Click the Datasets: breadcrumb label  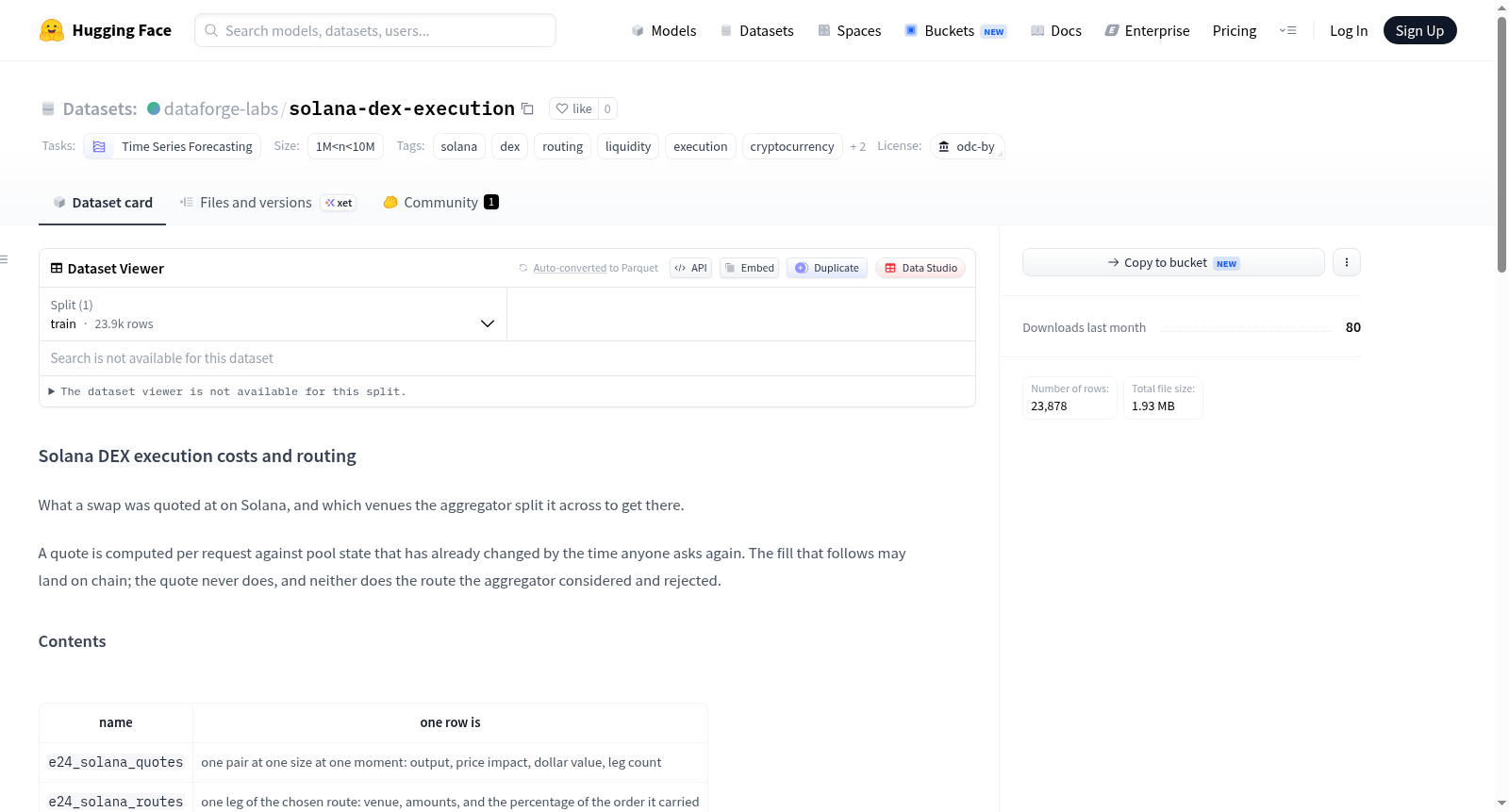[100, 108]
